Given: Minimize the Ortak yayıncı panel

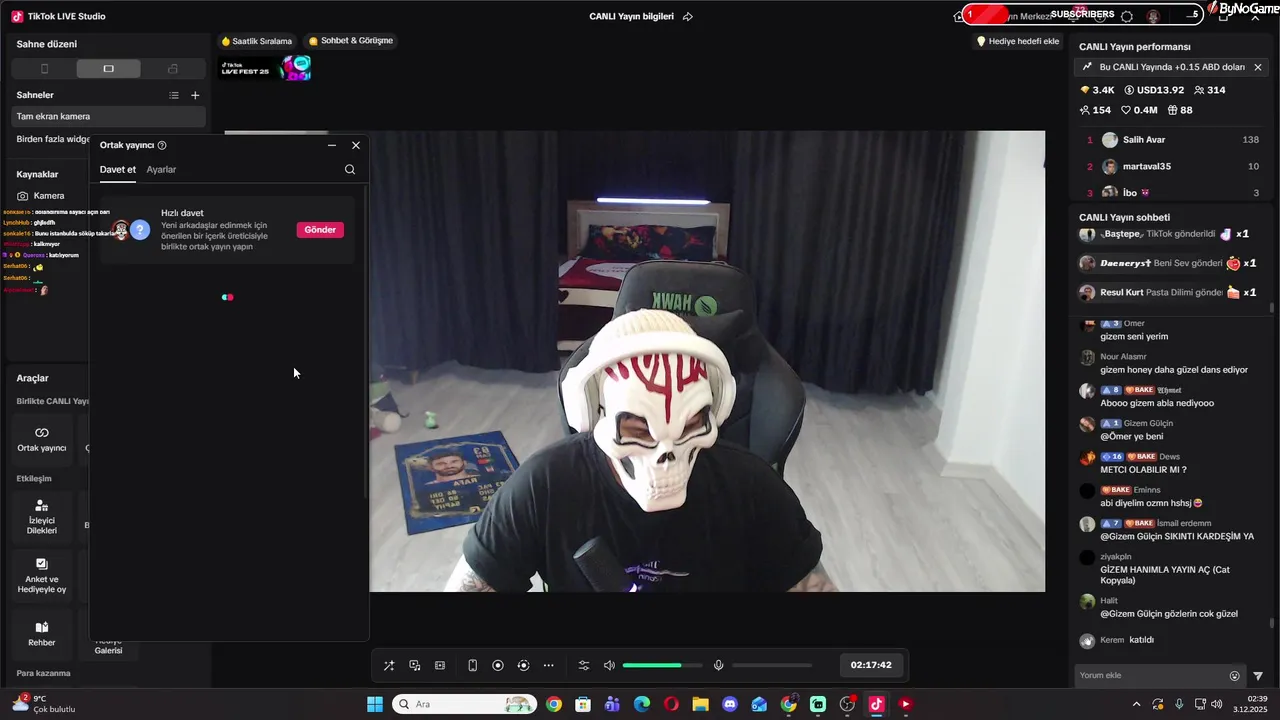Looking at the screenshot, I should (332, 145).
